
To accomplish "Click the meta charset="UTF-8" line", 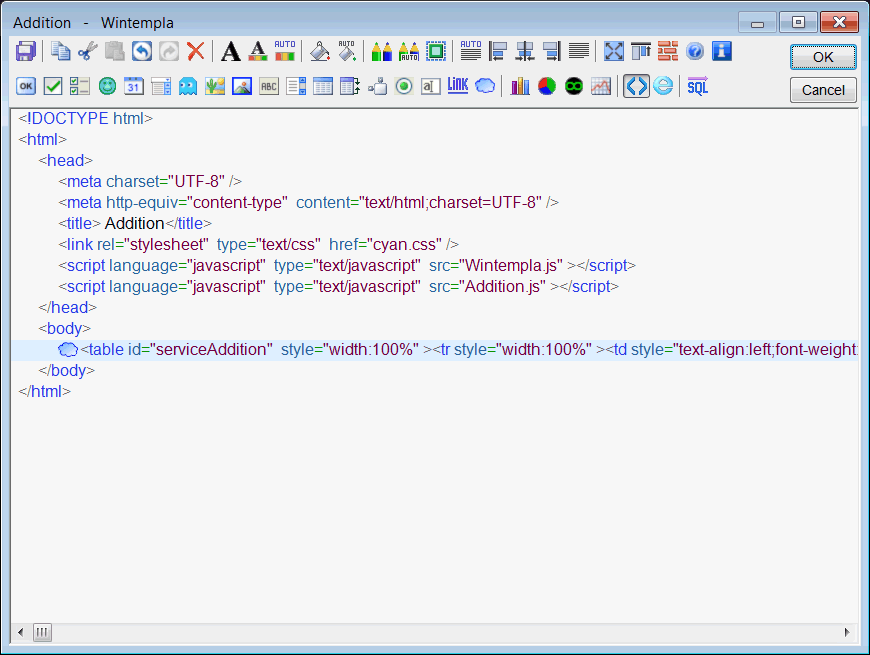I will [150, 181].
